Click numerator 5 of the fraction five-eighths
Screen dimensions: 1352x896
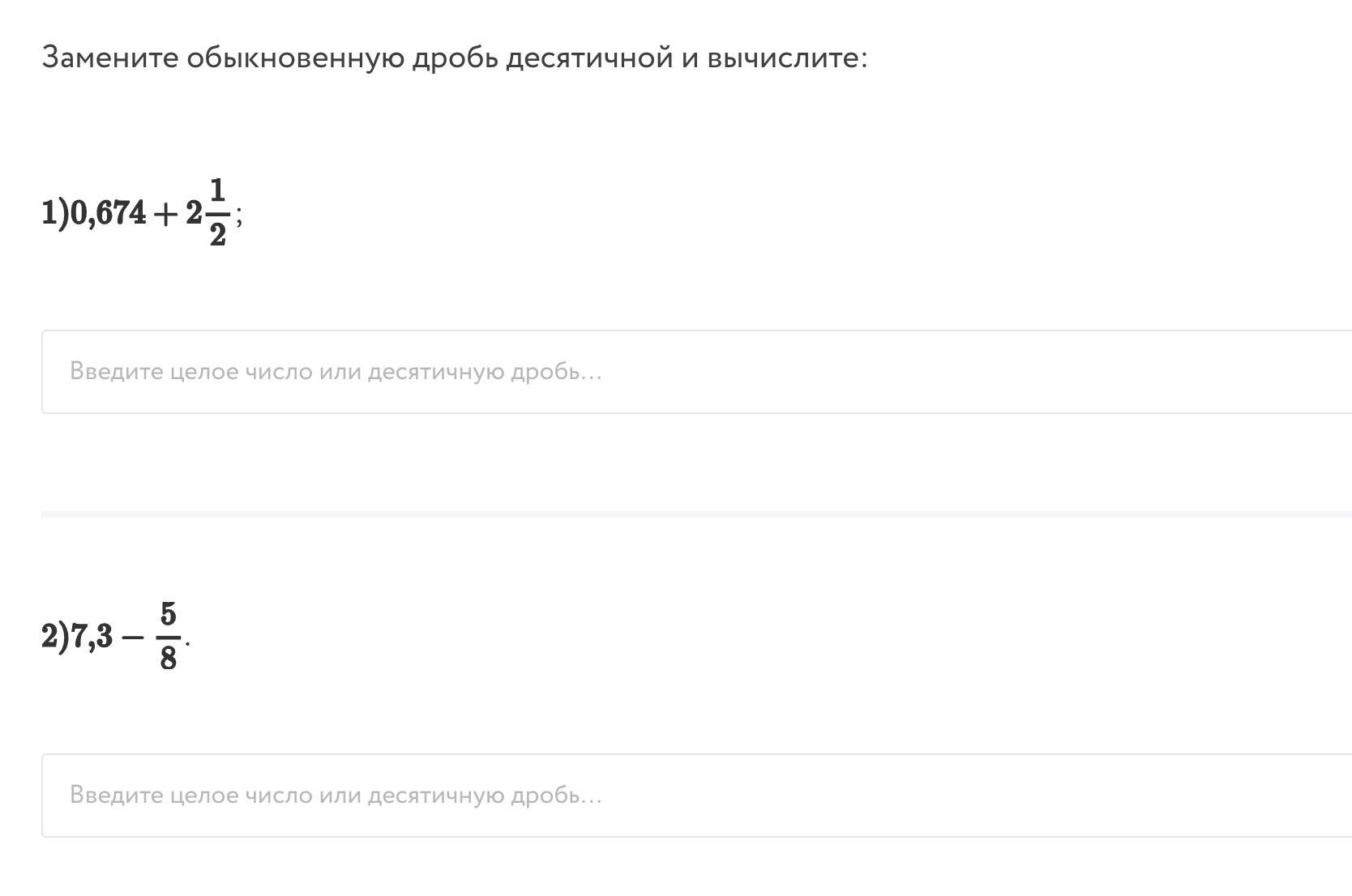pyautogui.click(x=168, y=615)
